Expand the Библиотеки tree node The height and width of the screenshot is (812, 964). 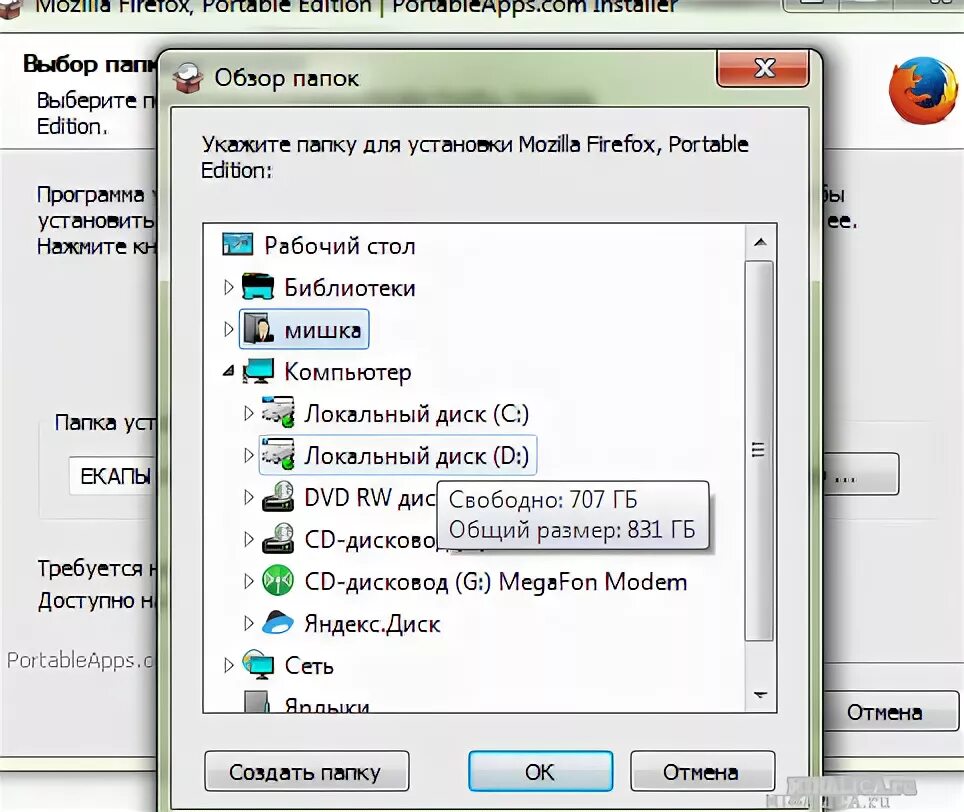pyautogui.click(x=228, y=287)
